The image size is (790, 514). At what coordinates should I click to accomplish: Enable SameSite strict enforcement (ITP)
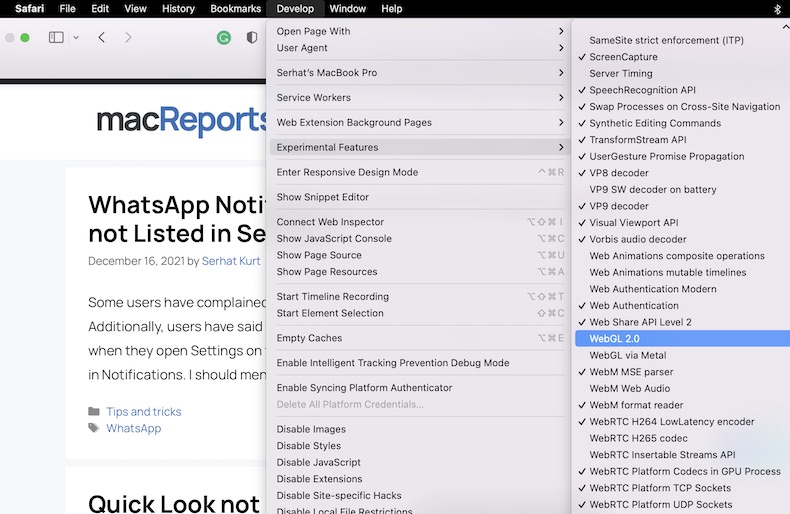pos(682,40)
